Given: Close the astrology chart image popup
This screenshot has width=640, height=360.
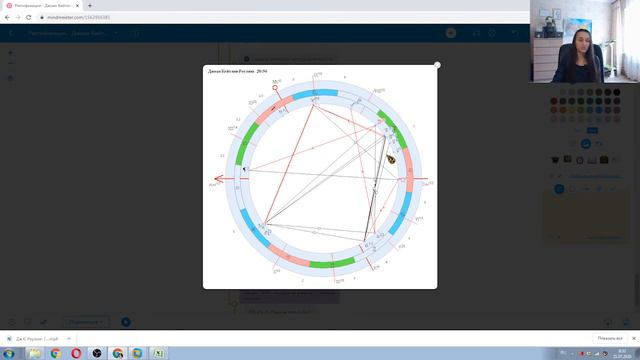Looking at the screenshot, I should (437, 65).
